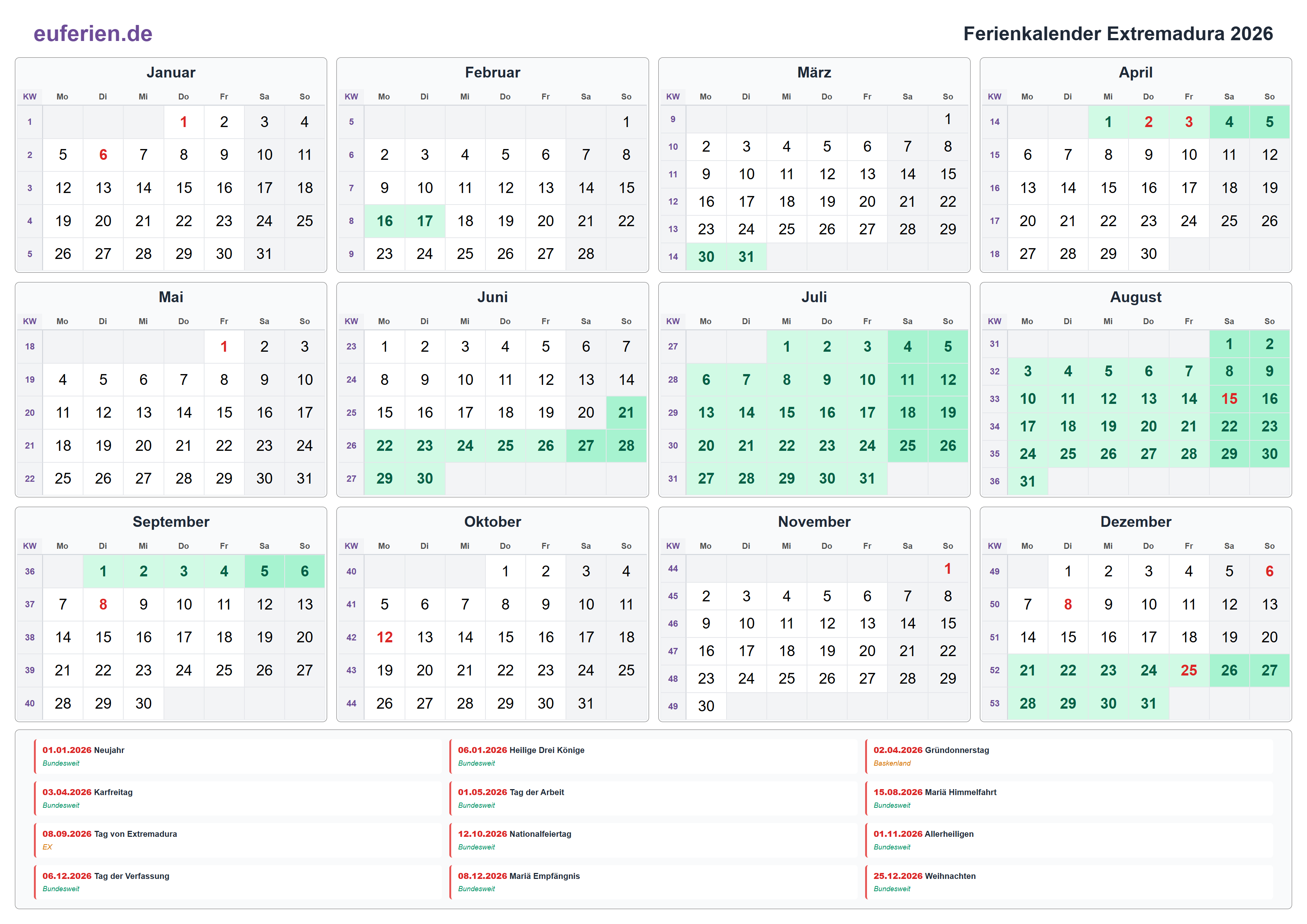Select the Februar month heading
The width and height of the screenshot is (1307, 924).
tap(493, 72)
